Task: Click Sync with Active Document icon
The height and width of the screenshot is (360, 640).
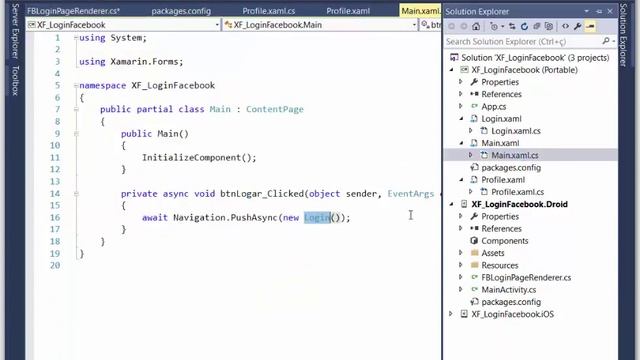Action: tap(512, 27)
